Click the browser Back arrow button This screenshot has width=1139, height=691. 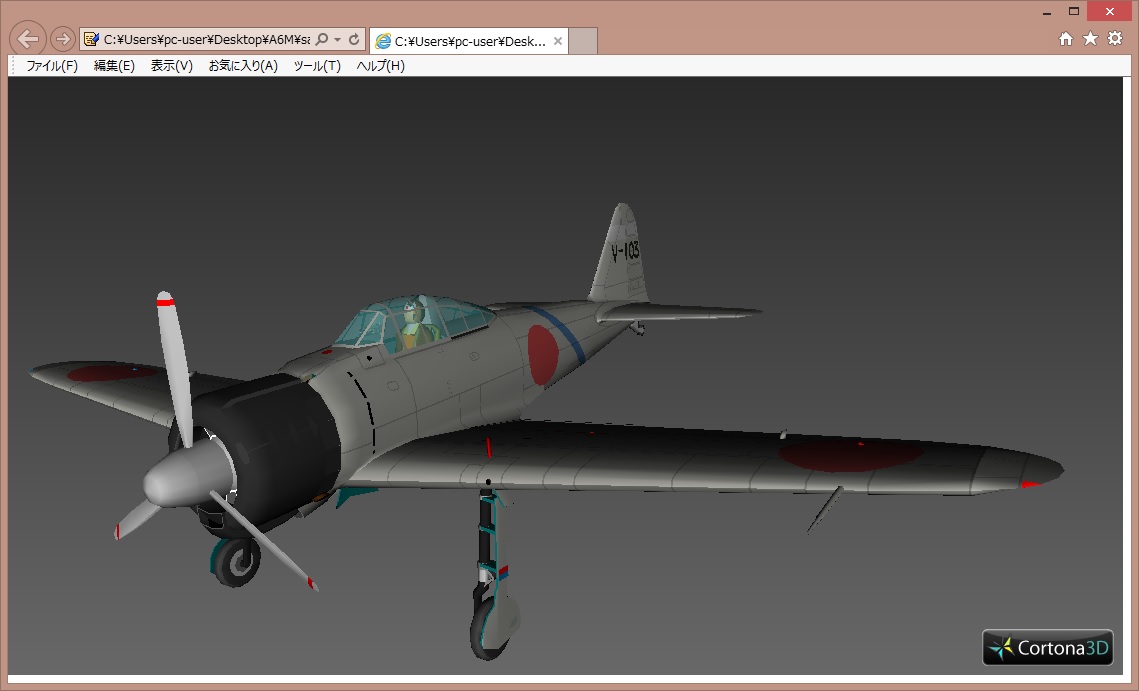28,39
